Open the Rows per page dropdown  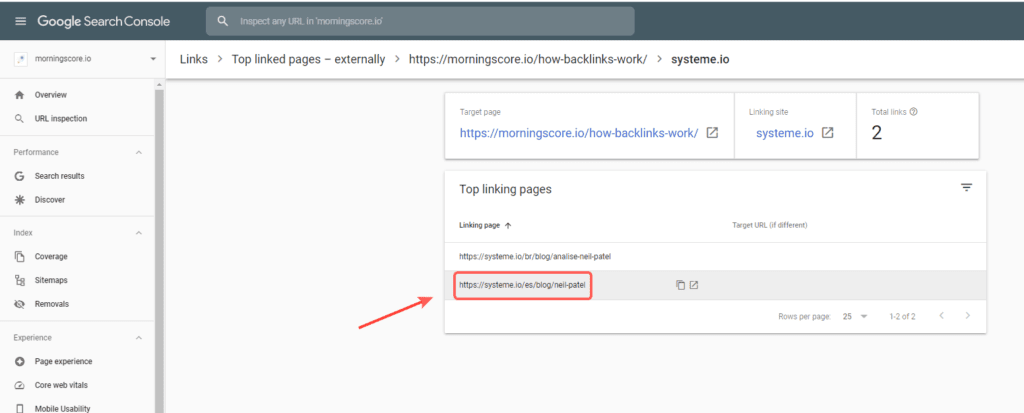pyautogui.click(x=855, y=316)
